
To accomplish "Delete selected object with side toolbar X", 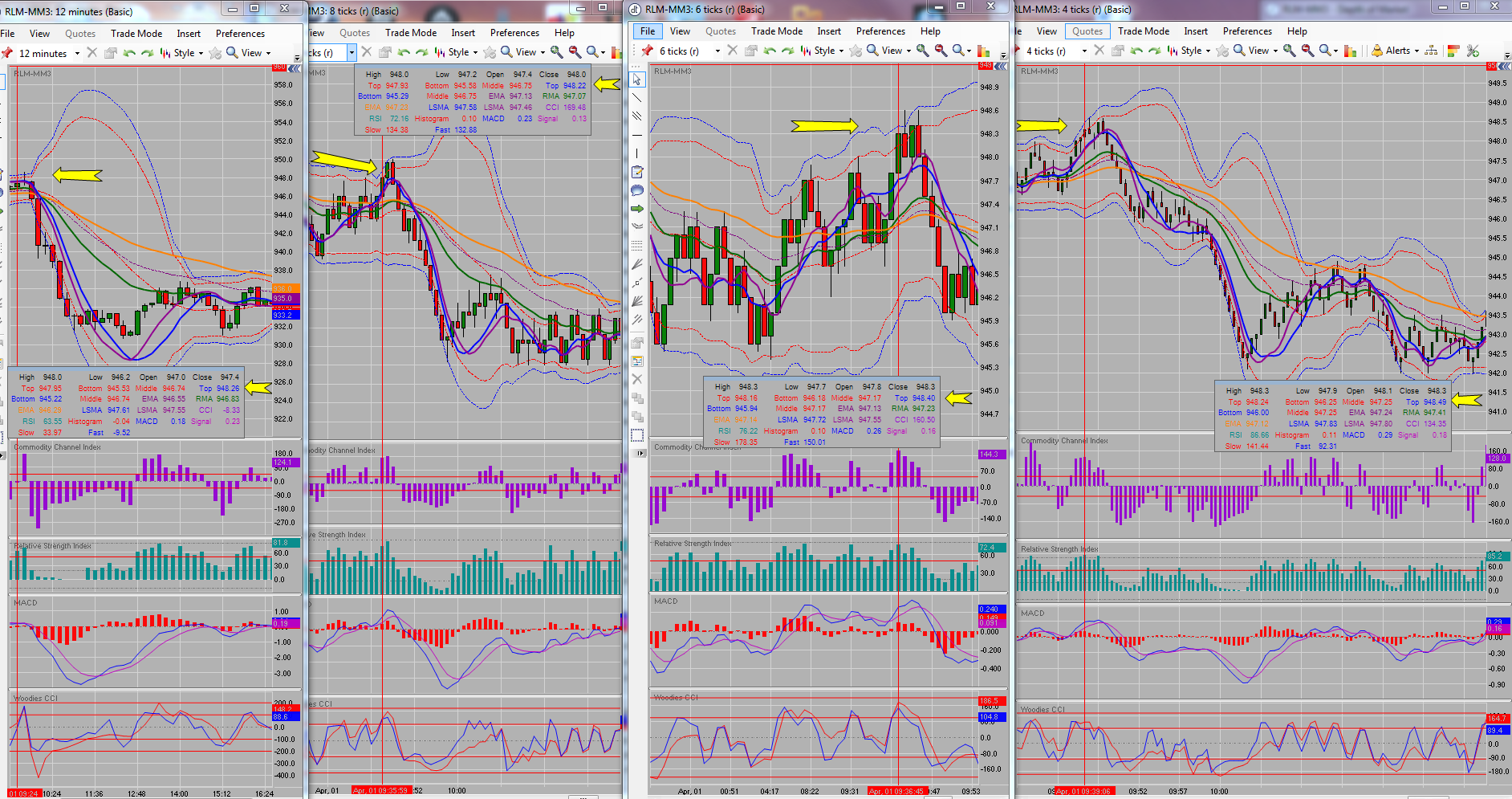I will [x=637, y=379].
